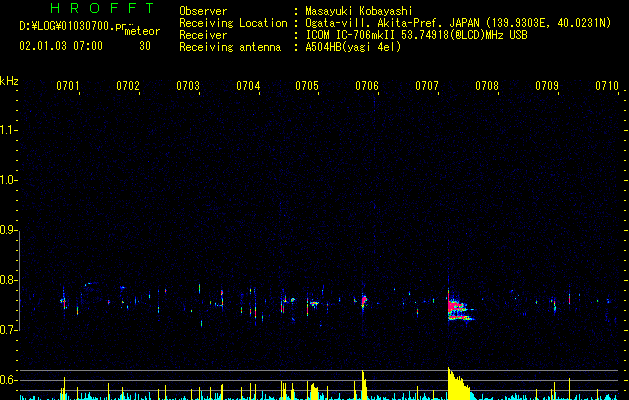Click the 0.8 kHz axis label
629x400 pixels.
coord(7,280)
